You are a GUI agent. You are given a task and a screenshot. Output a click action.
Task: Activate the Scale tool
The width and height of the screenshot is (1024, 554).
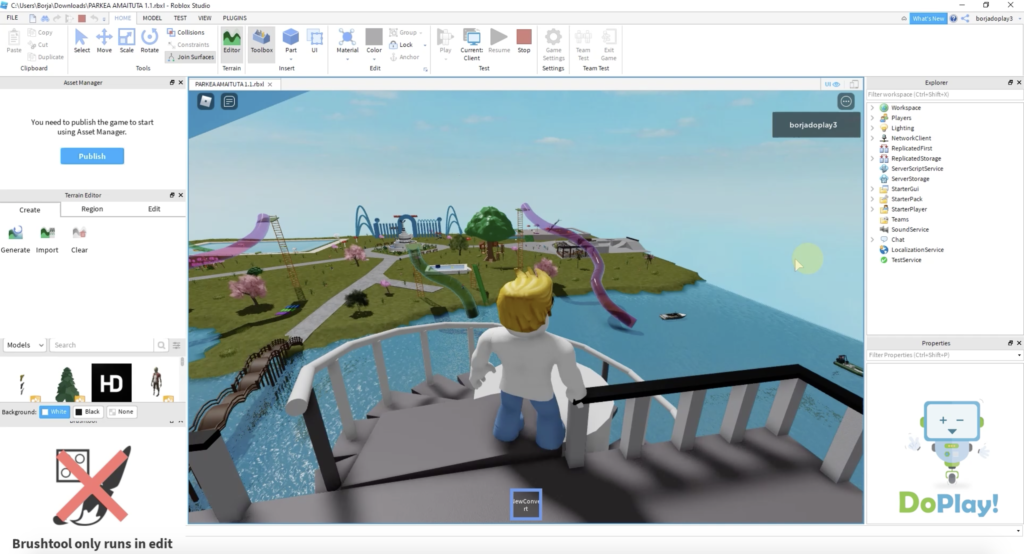pos(127,41)
